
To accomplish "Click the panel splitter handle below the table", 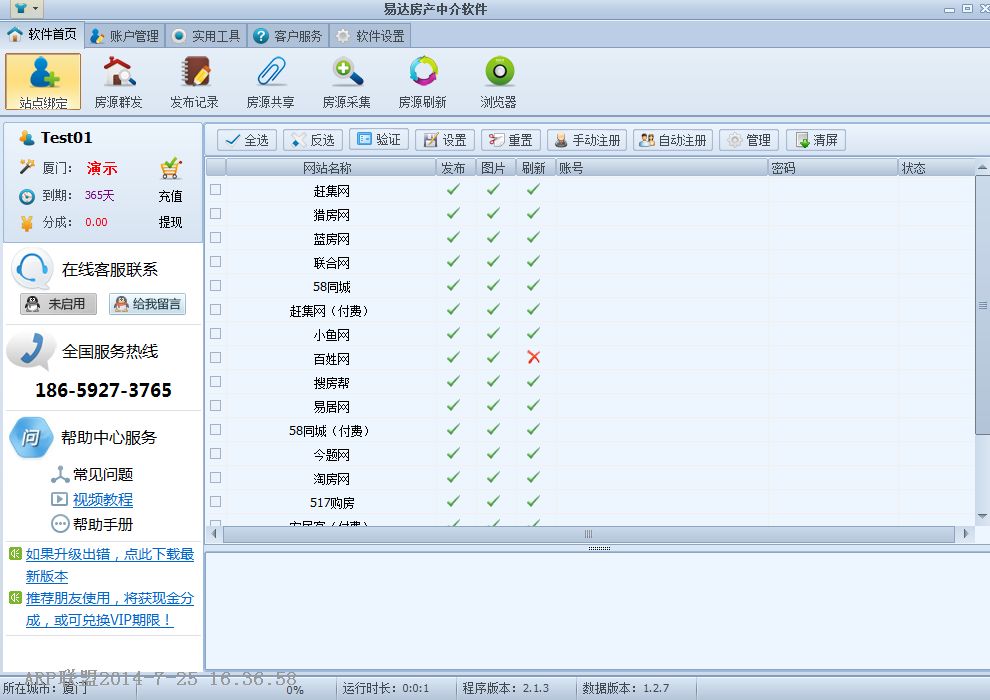I will tap(598, 548).
